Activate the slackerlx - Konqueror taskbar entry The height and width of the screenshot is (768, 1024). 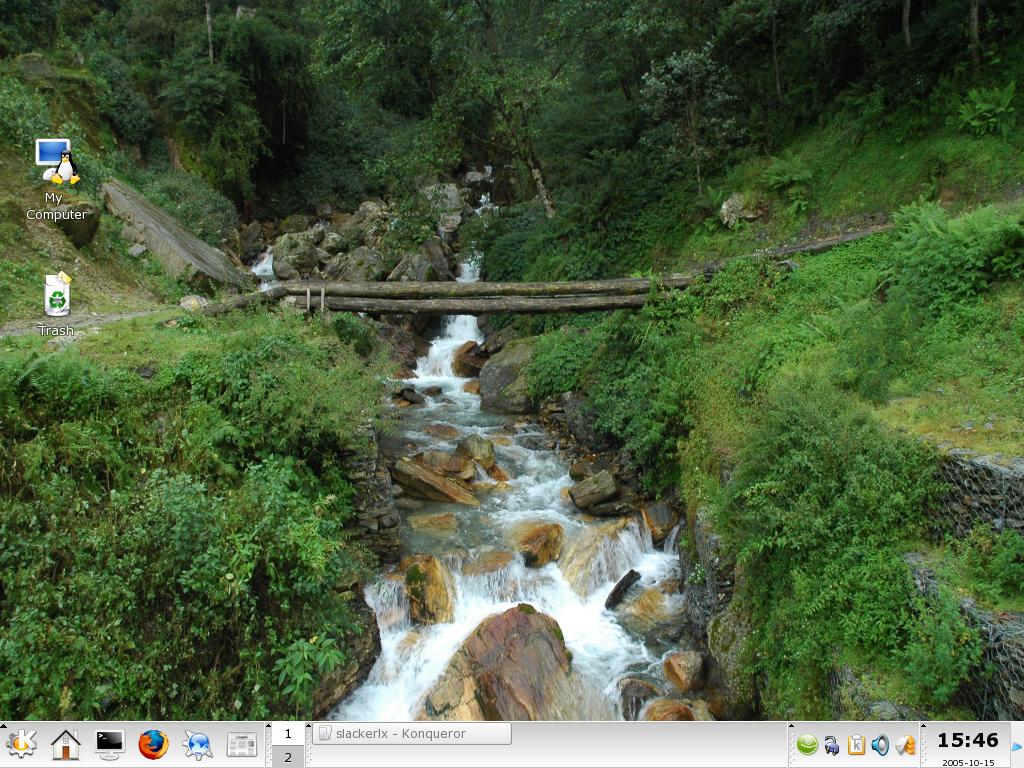click(412, 733)
